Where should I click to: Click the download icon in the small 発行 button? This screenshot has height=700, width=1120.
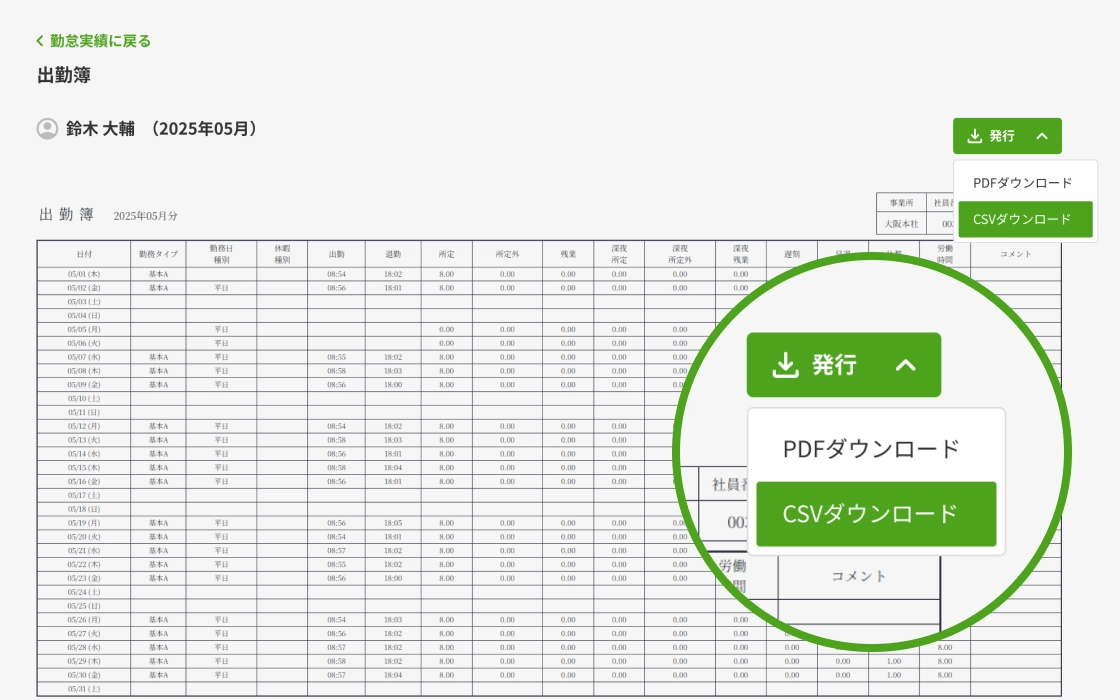[974, 136]
